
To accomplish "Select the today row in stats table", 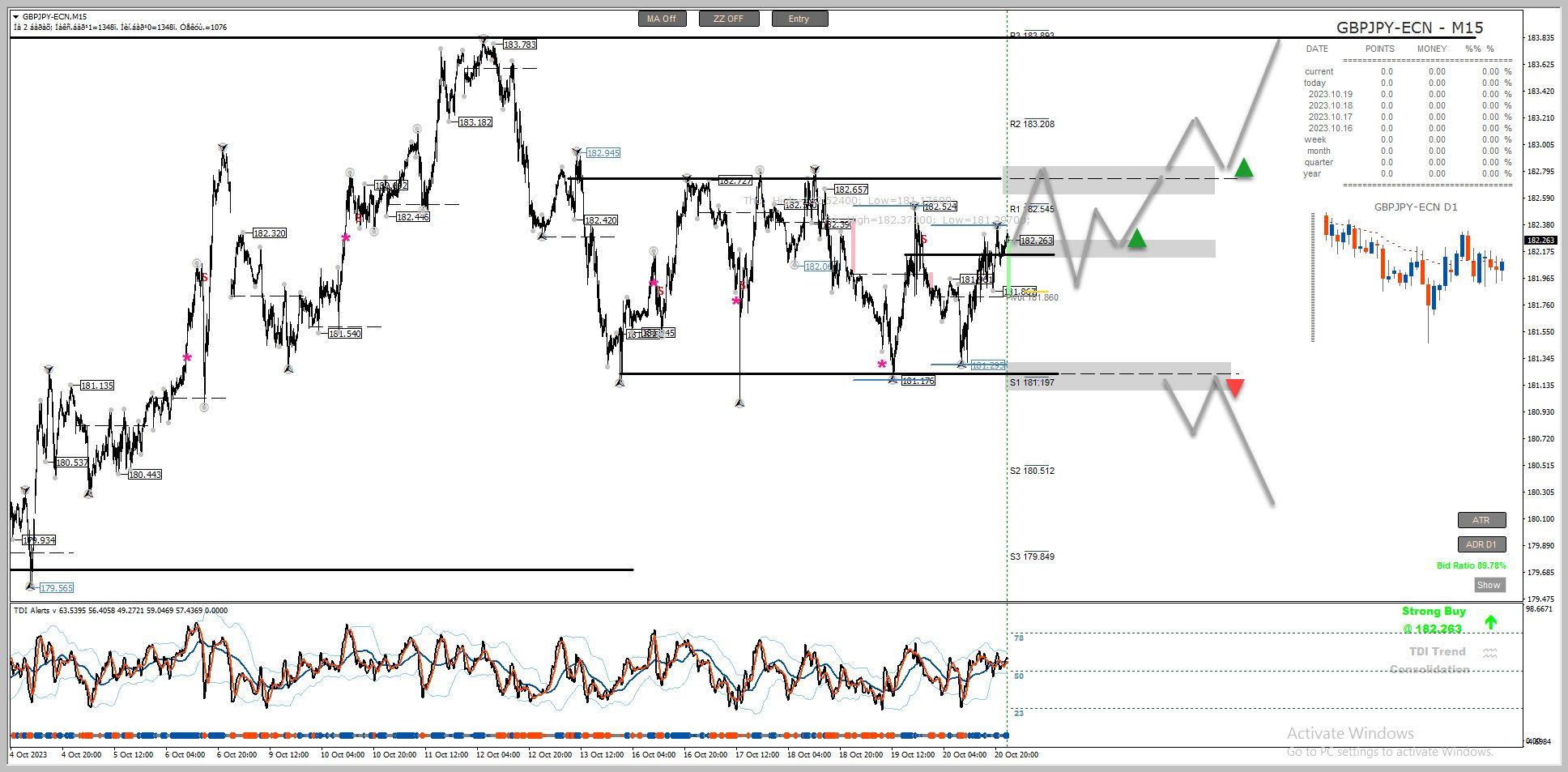I will tap(1408, 83).
